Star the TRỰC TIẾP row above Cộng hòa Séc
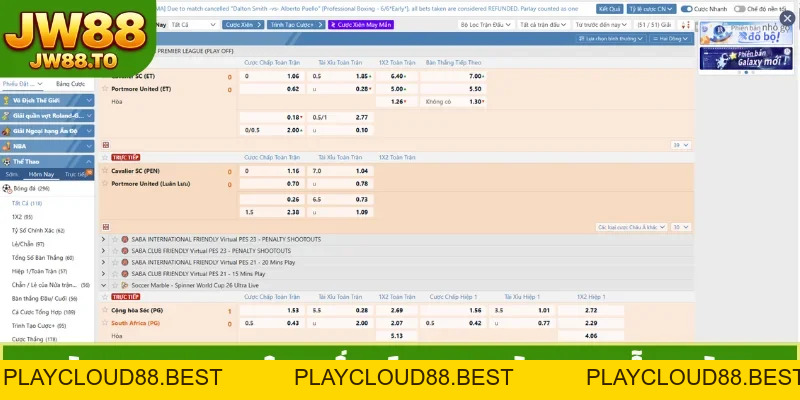Image resolution: width=800 pixels, height=400 pixels. tap(106, 297)
